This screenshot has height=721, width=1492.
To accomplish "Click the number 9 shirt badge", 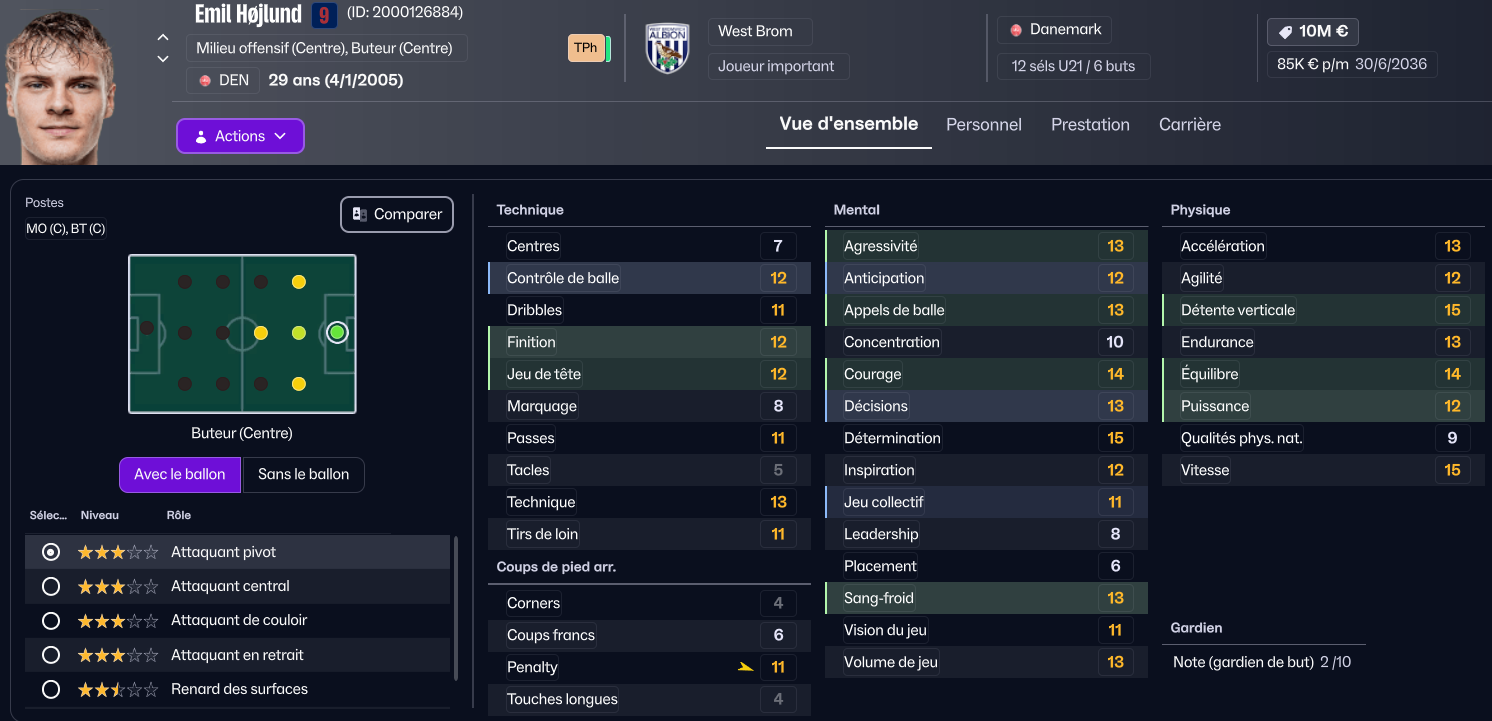I will point(324,15).
